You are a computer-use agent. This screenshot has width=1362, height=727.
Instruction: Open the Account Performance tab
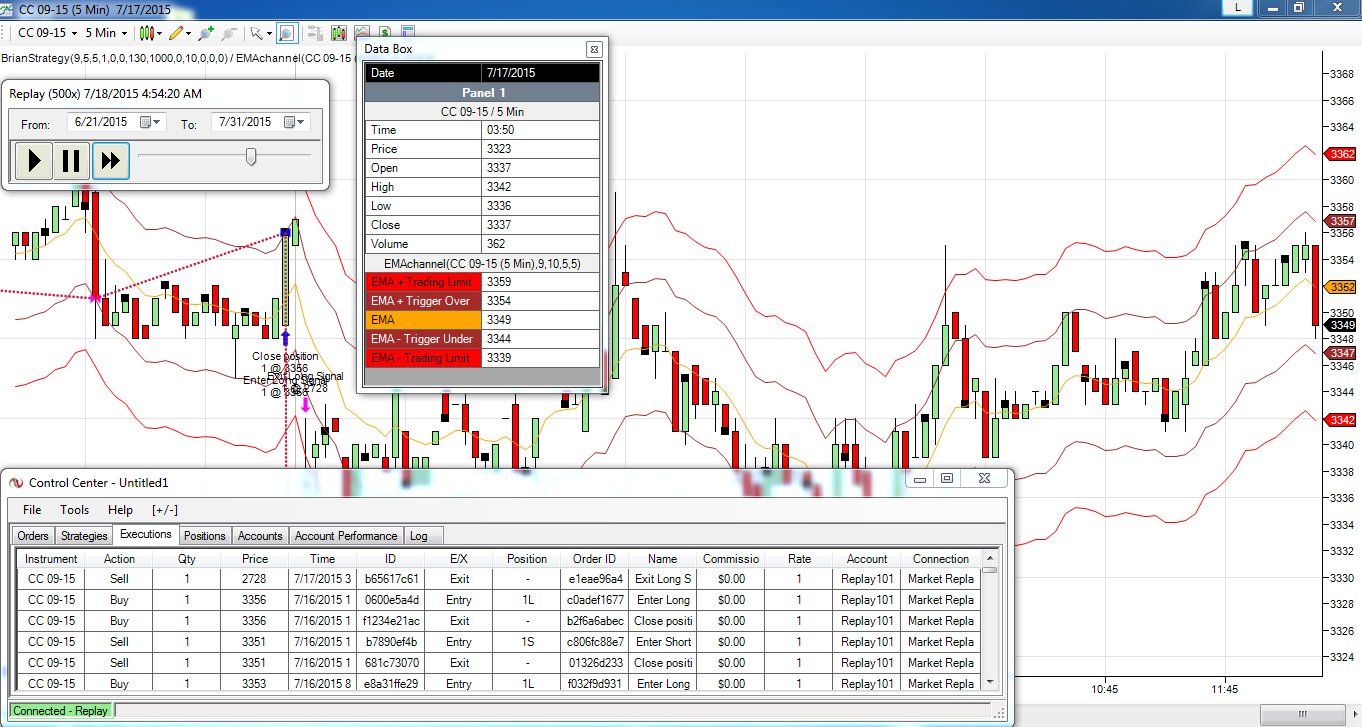[346, 536]
